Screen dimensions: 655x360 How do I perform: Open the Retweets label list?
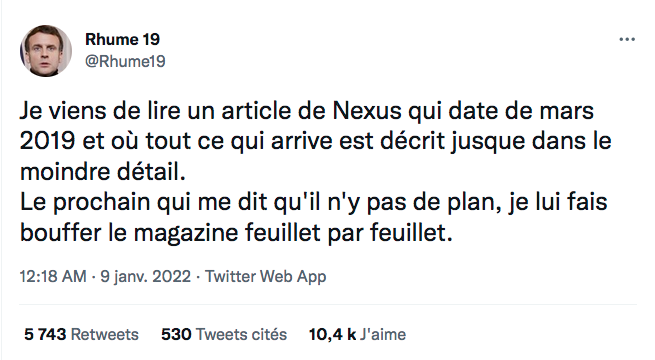105,335
